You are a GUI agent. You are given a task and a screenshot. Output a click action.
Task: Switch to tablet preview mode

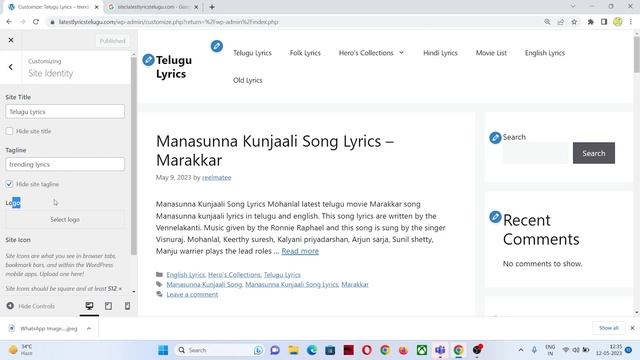coord(108,306)
